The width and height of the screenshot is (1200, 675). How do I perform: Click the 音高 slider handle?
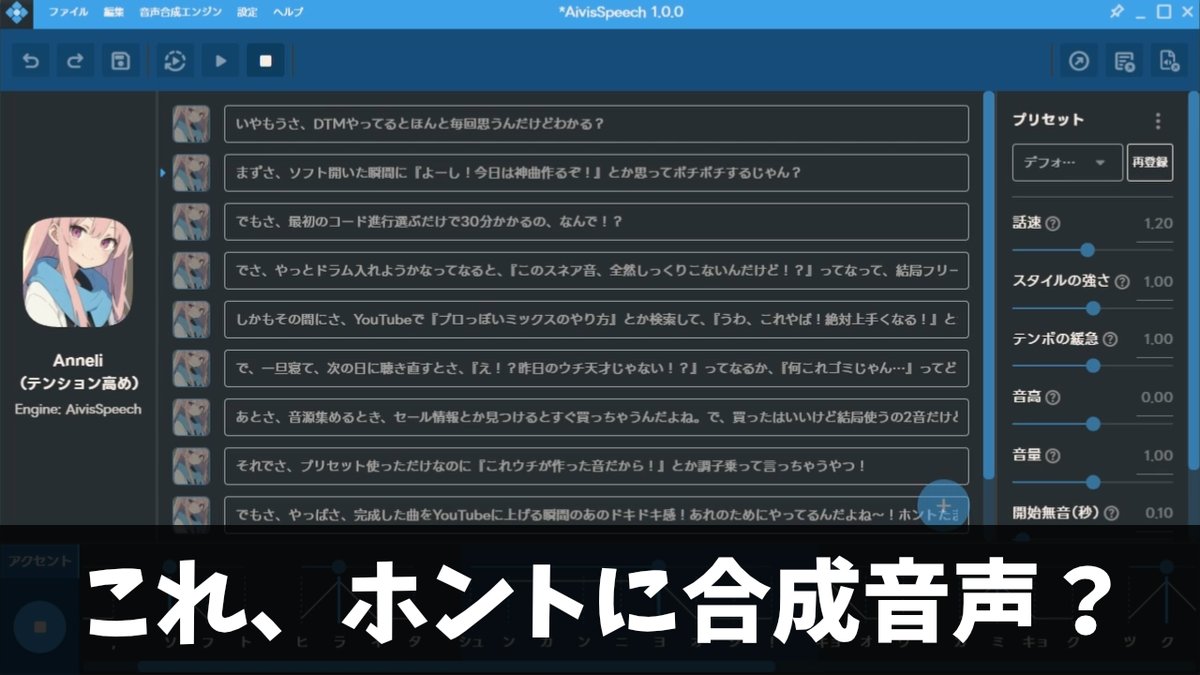1093,424
